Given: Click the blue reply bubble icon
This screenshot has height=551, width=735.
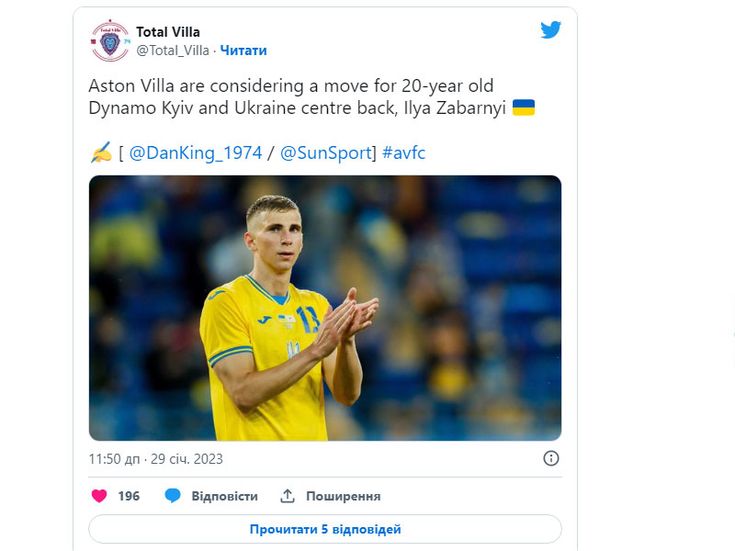Looking at the screenshot, I should 172,496.
